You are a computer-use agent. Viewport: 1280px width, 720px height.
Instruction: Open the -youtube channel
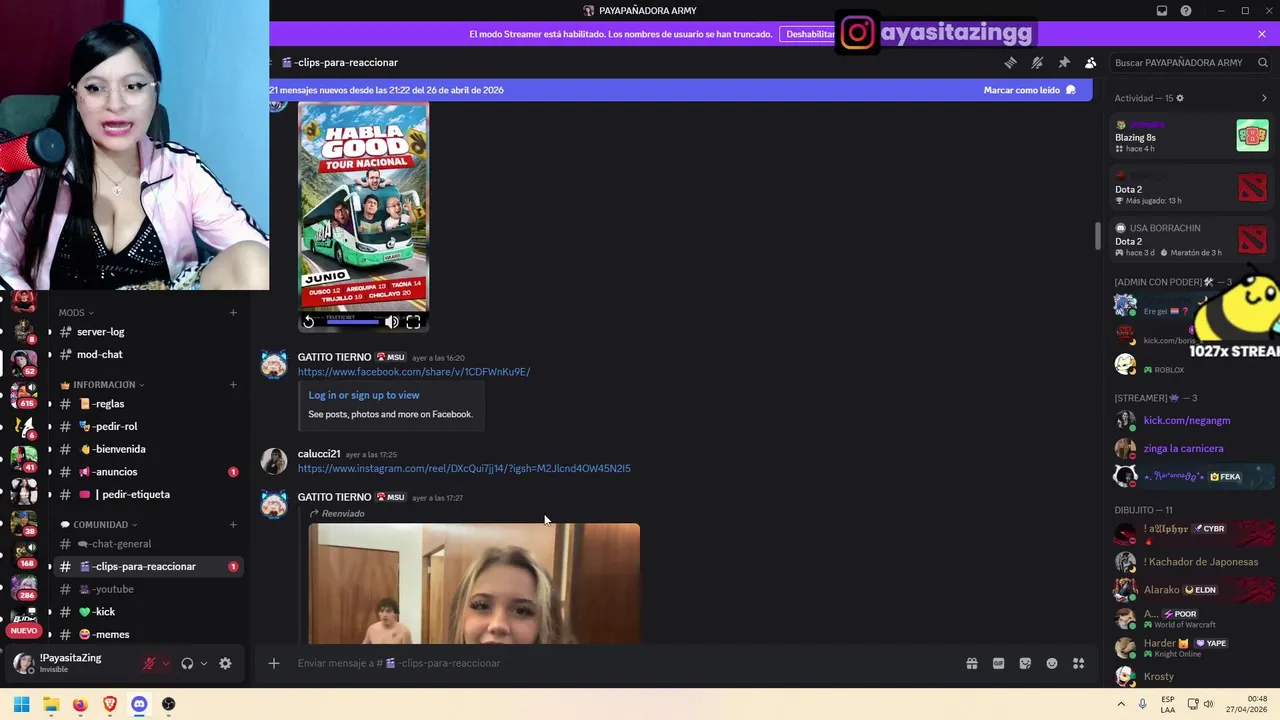148,590
